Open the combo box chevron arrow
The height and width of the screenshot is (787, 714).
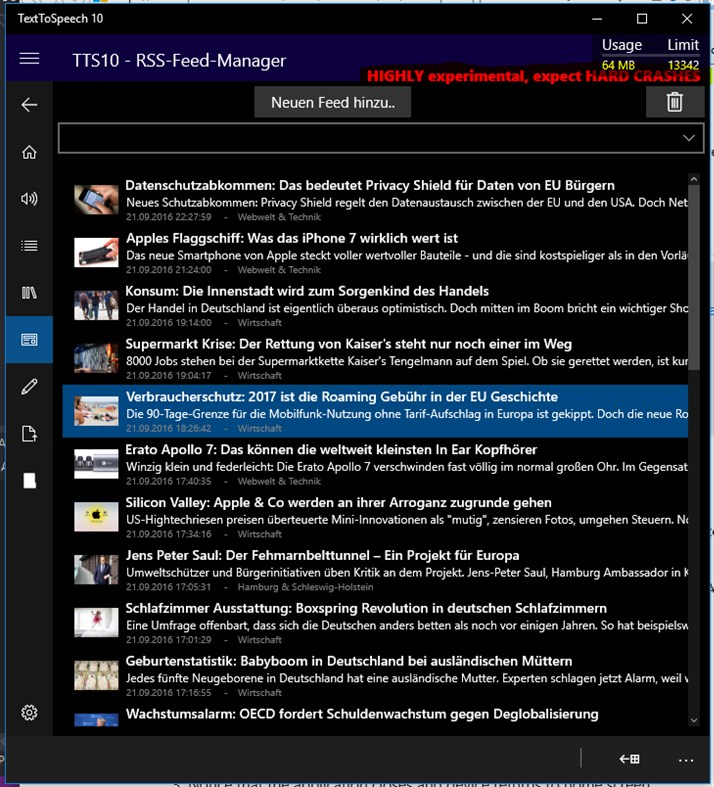coord(689,138)
